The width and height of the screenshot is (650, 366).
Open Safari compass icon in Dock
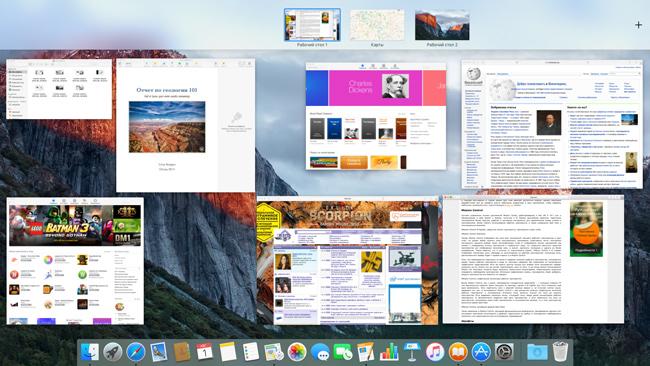point(136,352)
